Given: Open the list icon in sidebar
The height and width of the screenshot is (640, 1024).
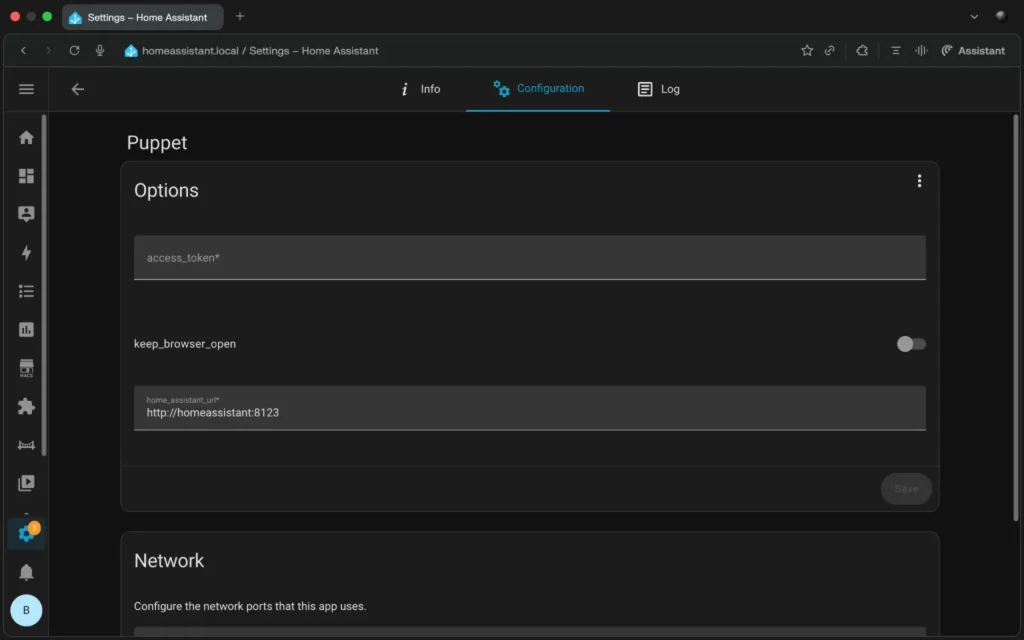Looking at the screenshot, I should 26,291.
